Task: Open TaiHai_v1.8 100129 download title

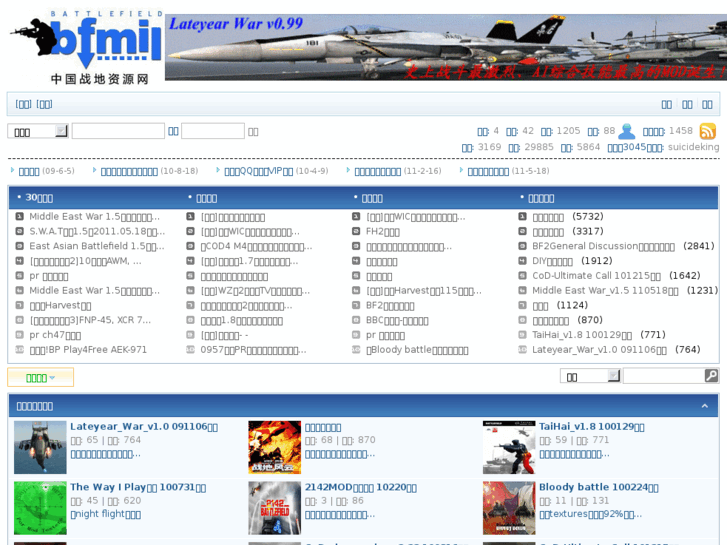Action: [x=592, y=427]
